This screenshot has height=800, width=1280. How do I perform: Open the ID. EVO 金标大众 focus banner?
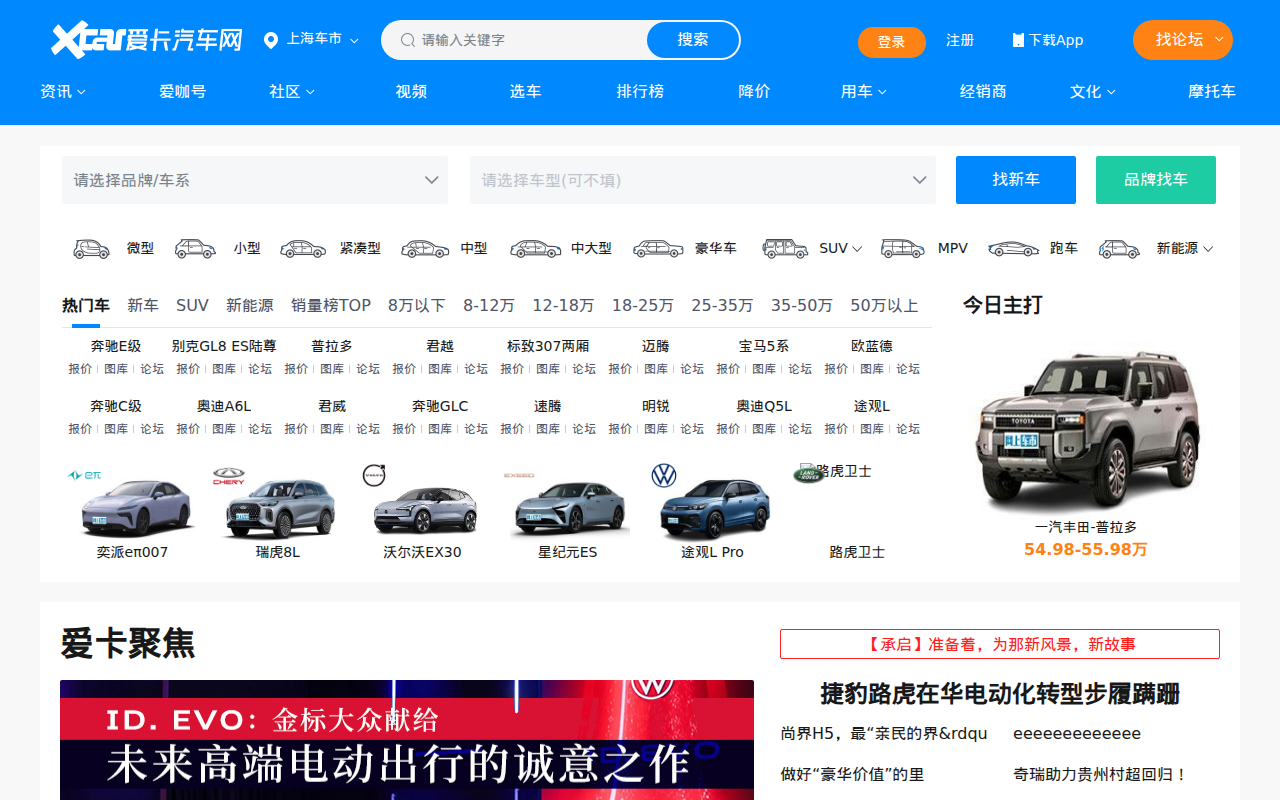tap(407, 740)
